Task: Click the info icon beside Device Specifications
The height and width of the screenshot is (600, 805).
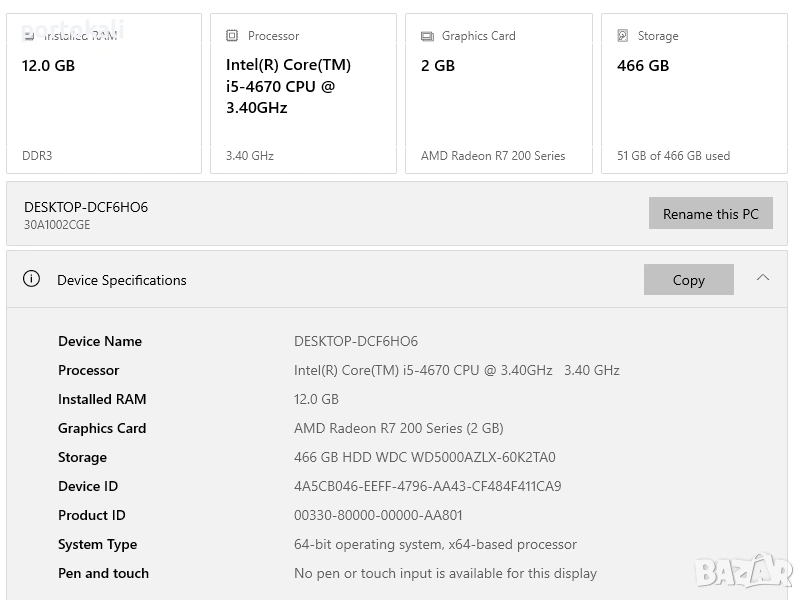Action: [31, 279]
